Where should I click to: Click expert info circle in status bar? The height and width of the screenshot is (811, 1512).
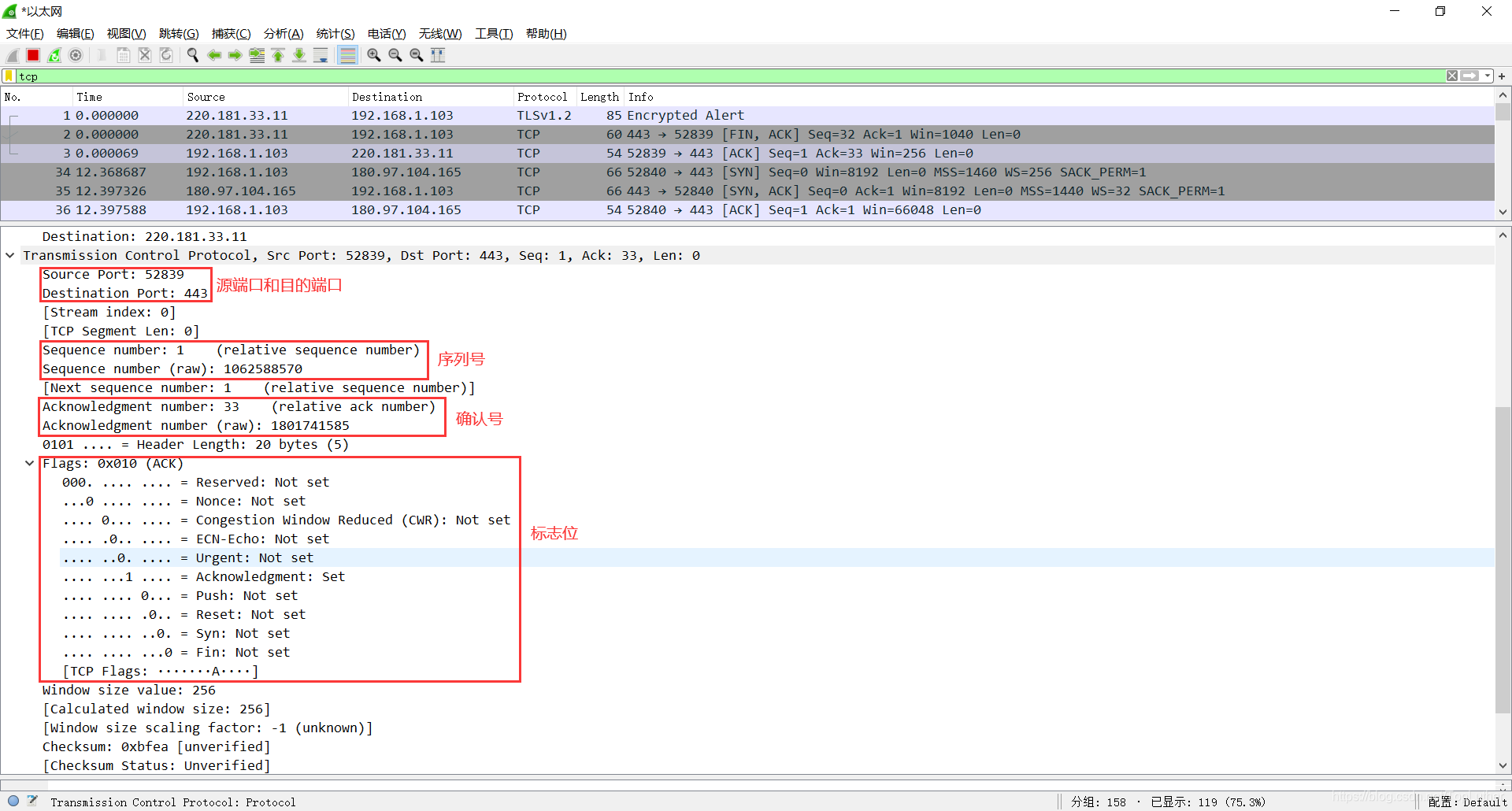[13, 801]
